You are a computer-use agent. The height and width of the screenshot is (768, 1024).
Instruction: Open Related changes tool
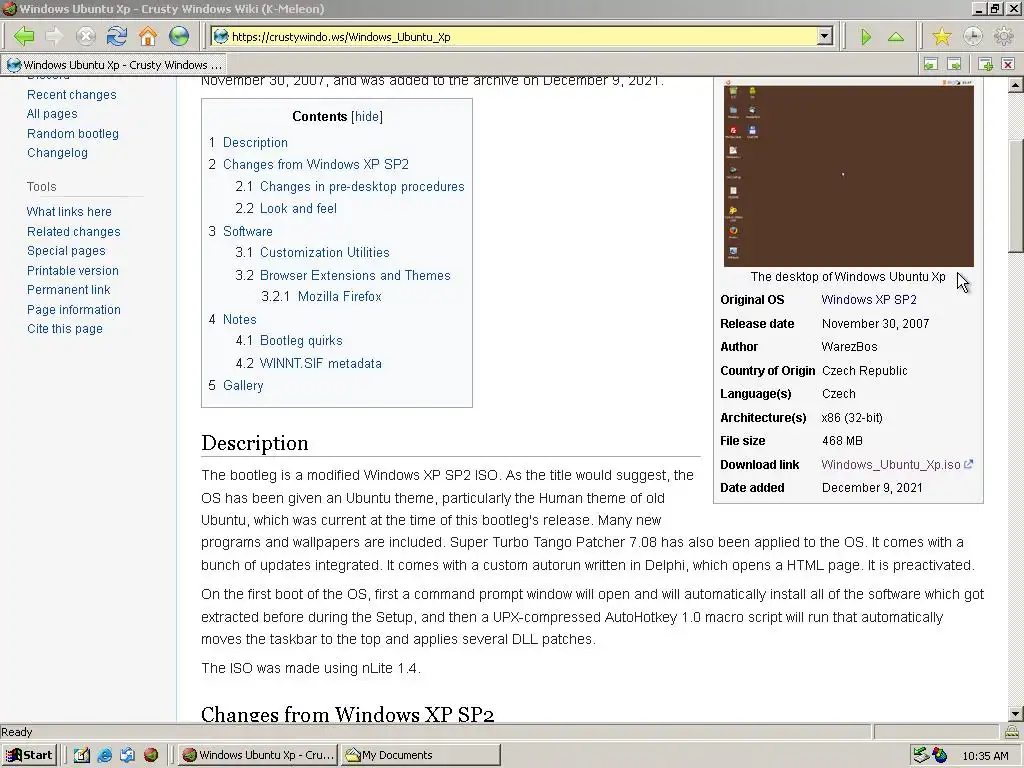pyautogui.click(x=74, y=232)
